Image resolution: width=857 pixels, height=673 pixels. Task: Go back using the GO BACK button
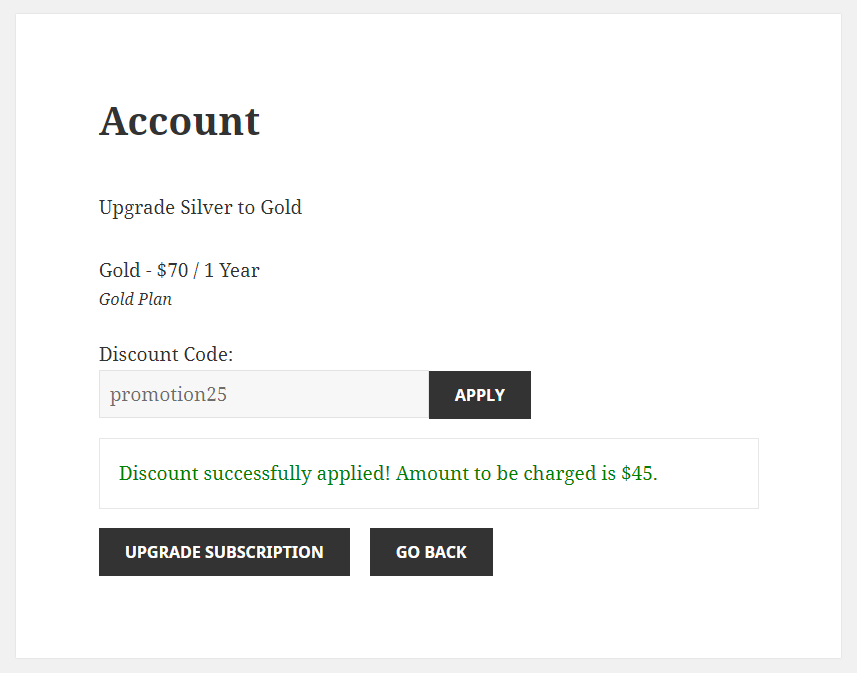[431, 552]
